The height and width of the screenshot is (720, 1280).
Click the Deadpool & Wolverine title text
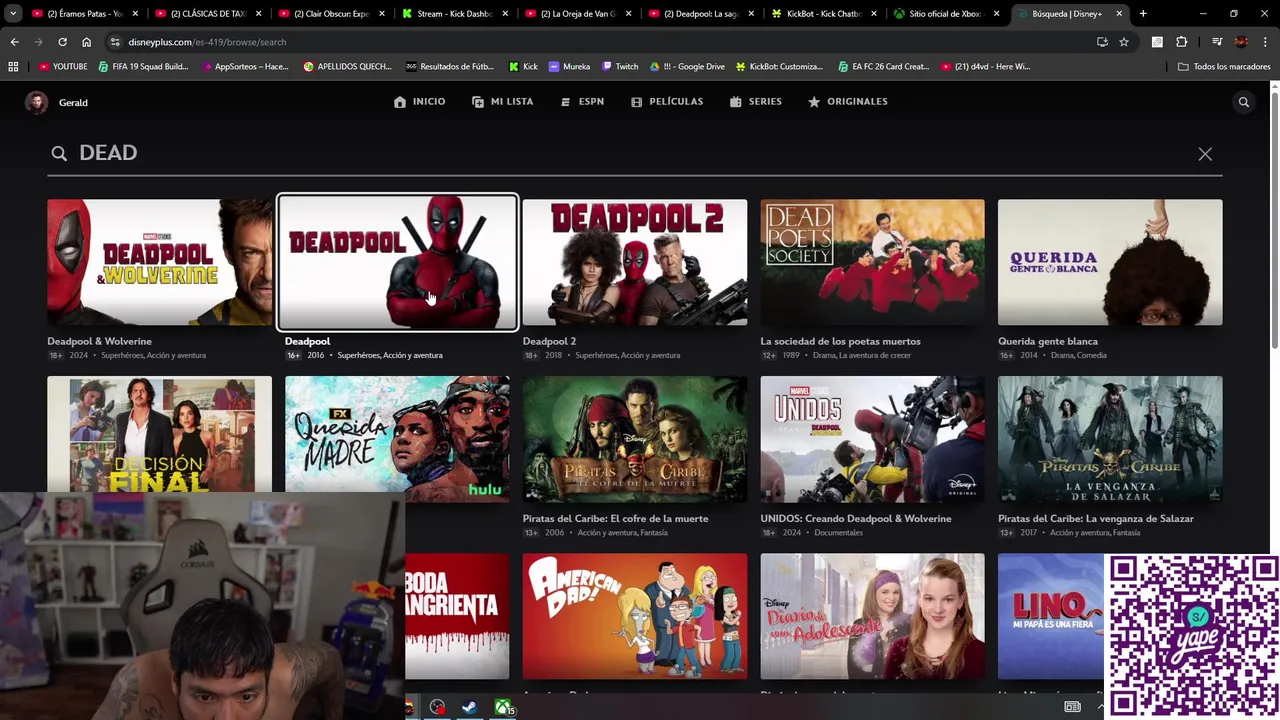[99, 341]
